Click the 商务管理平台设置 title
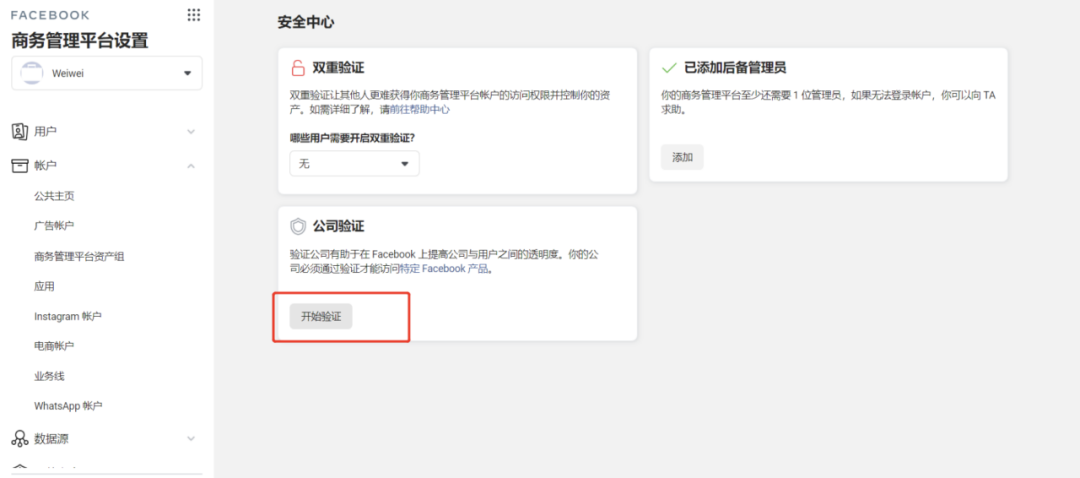 [x=80, y=41]
